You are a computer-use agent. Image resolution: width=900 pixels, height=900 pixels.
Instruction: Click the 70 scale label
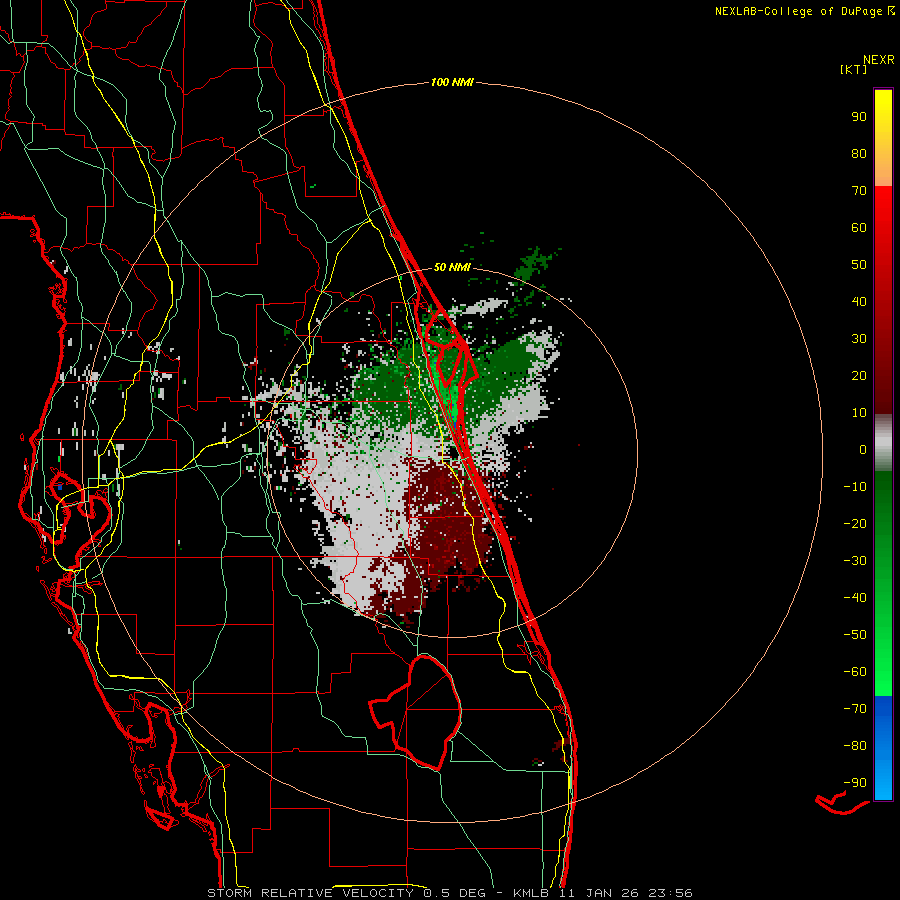click(x=859, y=191)
